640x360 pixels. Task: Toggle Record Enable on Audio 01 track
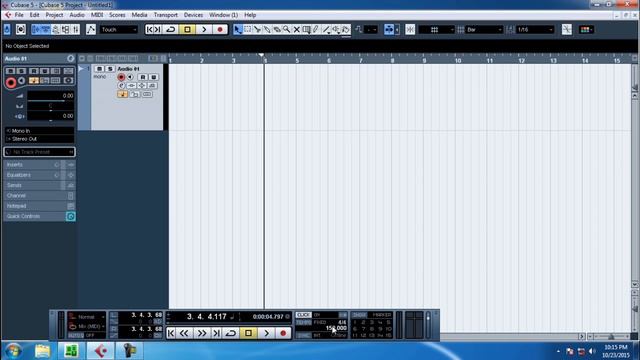point(121,77)
